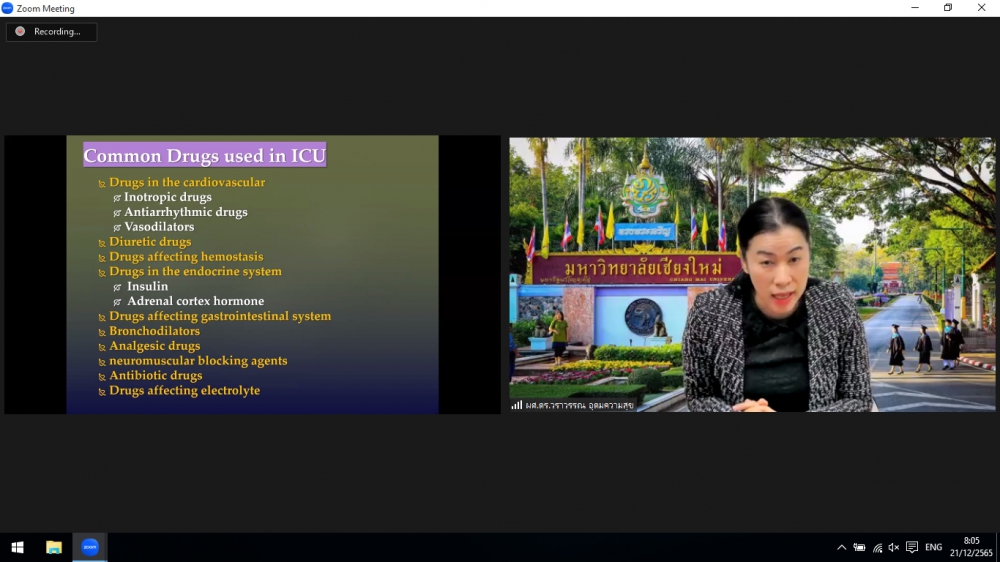
Task: Unmute via the speaker volume icon
Action: pyautogui.click(x=894, y=547)
